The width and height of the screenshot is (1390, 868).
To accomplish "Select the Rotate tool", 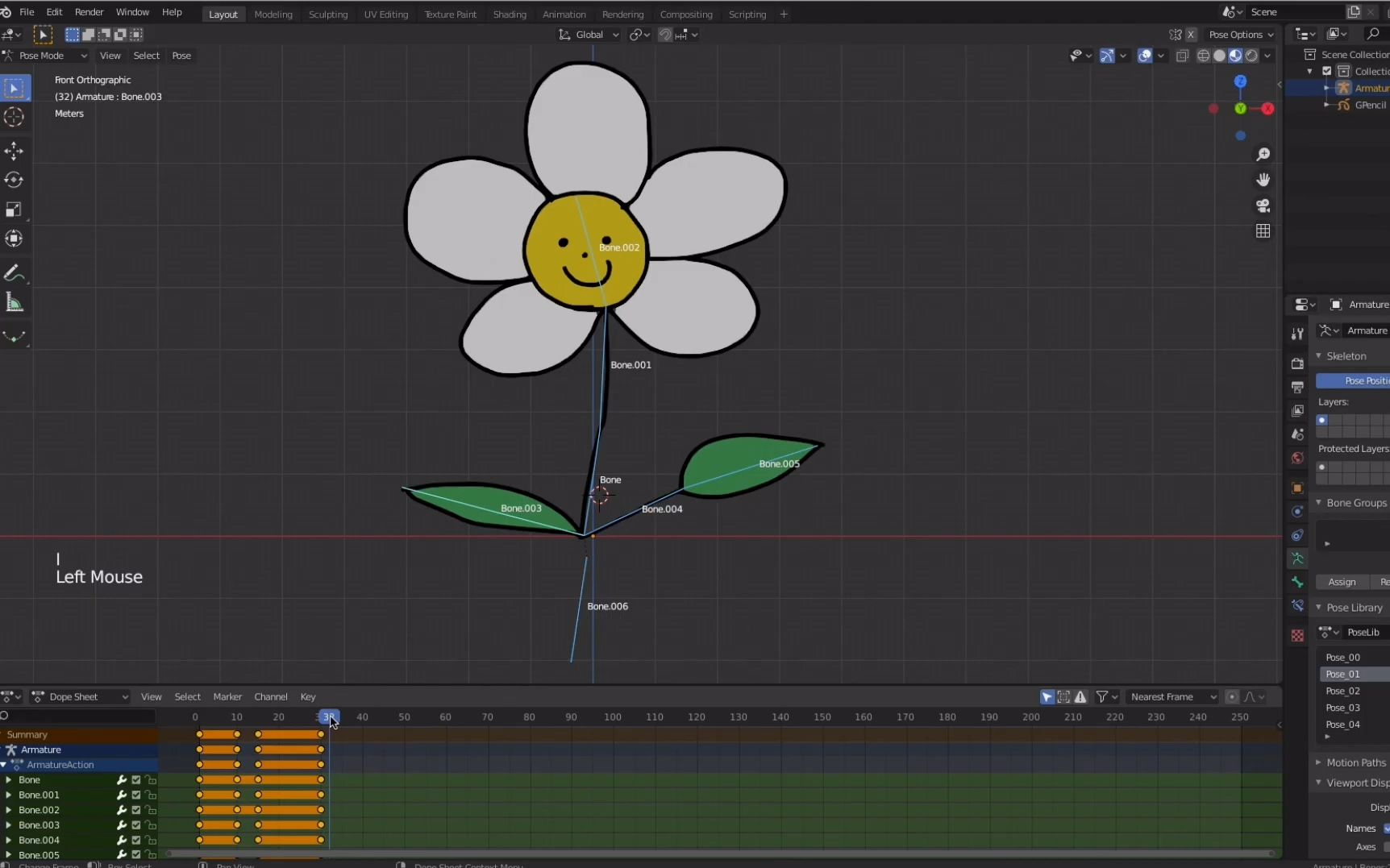I will point(14,180).
